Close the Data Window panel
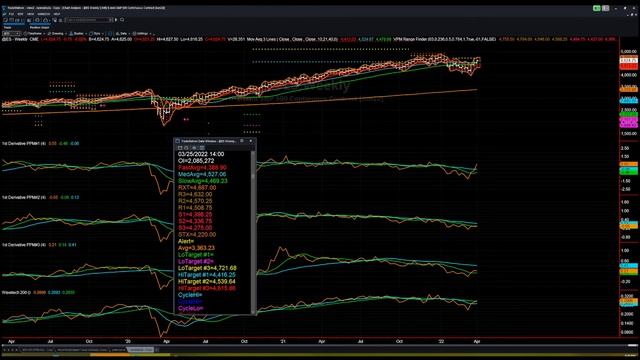The width and height of the screenshot is (640, 360). pyautogui.click(x=251, y=141)
